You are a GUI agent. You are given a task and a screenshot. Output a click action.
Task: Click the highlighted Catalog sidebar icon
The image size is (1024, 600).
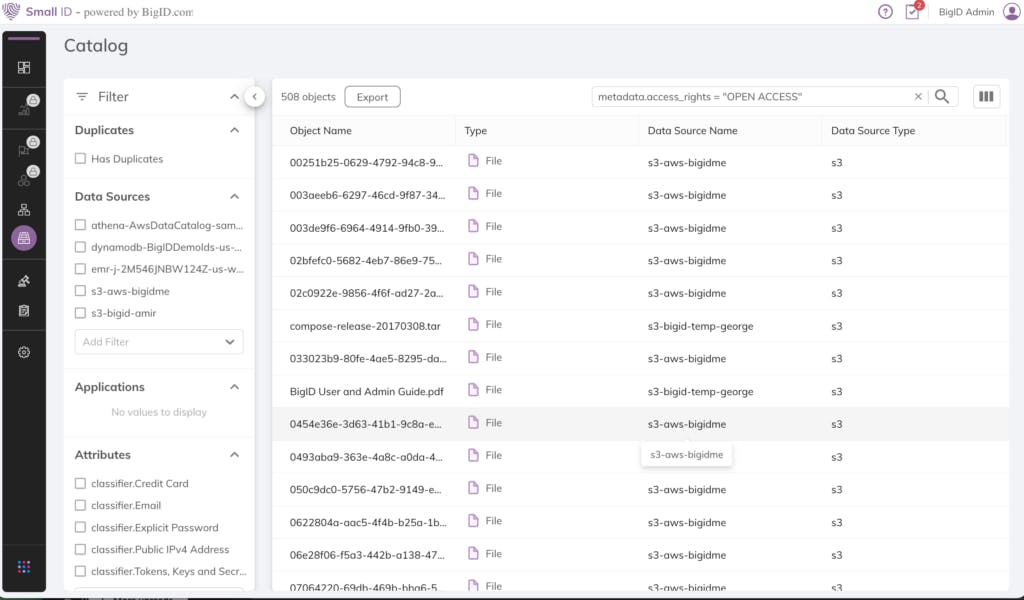pyautogui.click(x=24, y=238)
